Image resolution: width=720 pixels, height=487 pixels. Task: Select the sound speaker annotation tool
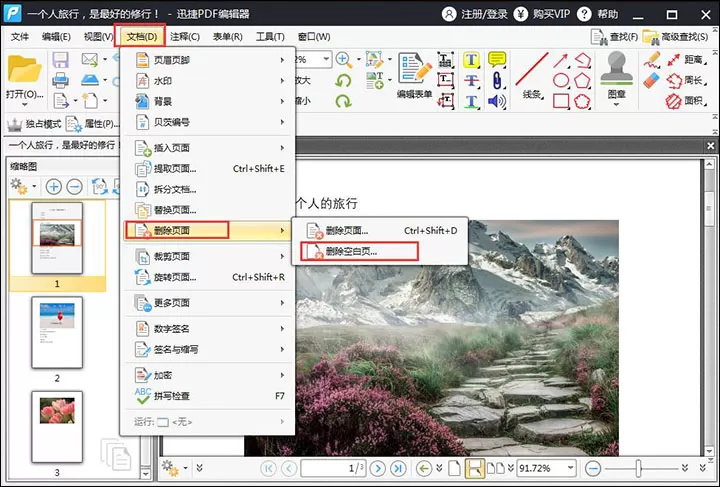pyautogui.click(x=497, y=101)
